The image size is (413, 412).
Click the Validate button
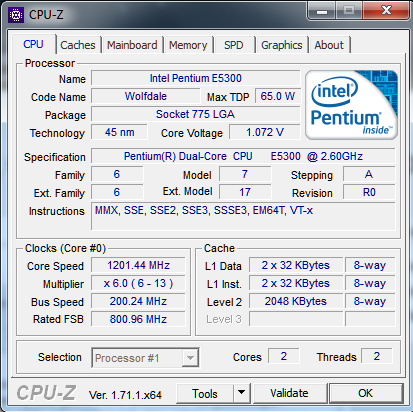[289, 393]
